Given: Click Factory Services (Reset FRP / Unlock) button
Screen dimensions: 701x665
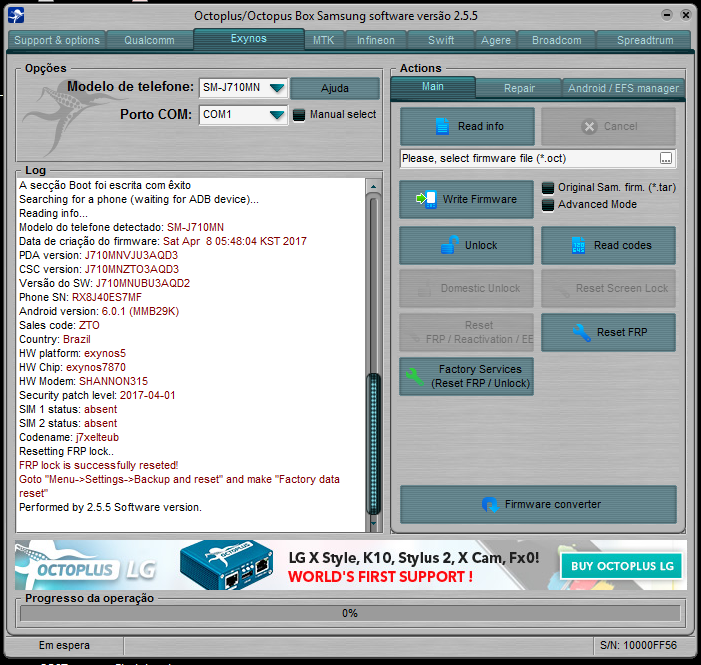Looking at the screenshot, I should [x=466, y=377].
